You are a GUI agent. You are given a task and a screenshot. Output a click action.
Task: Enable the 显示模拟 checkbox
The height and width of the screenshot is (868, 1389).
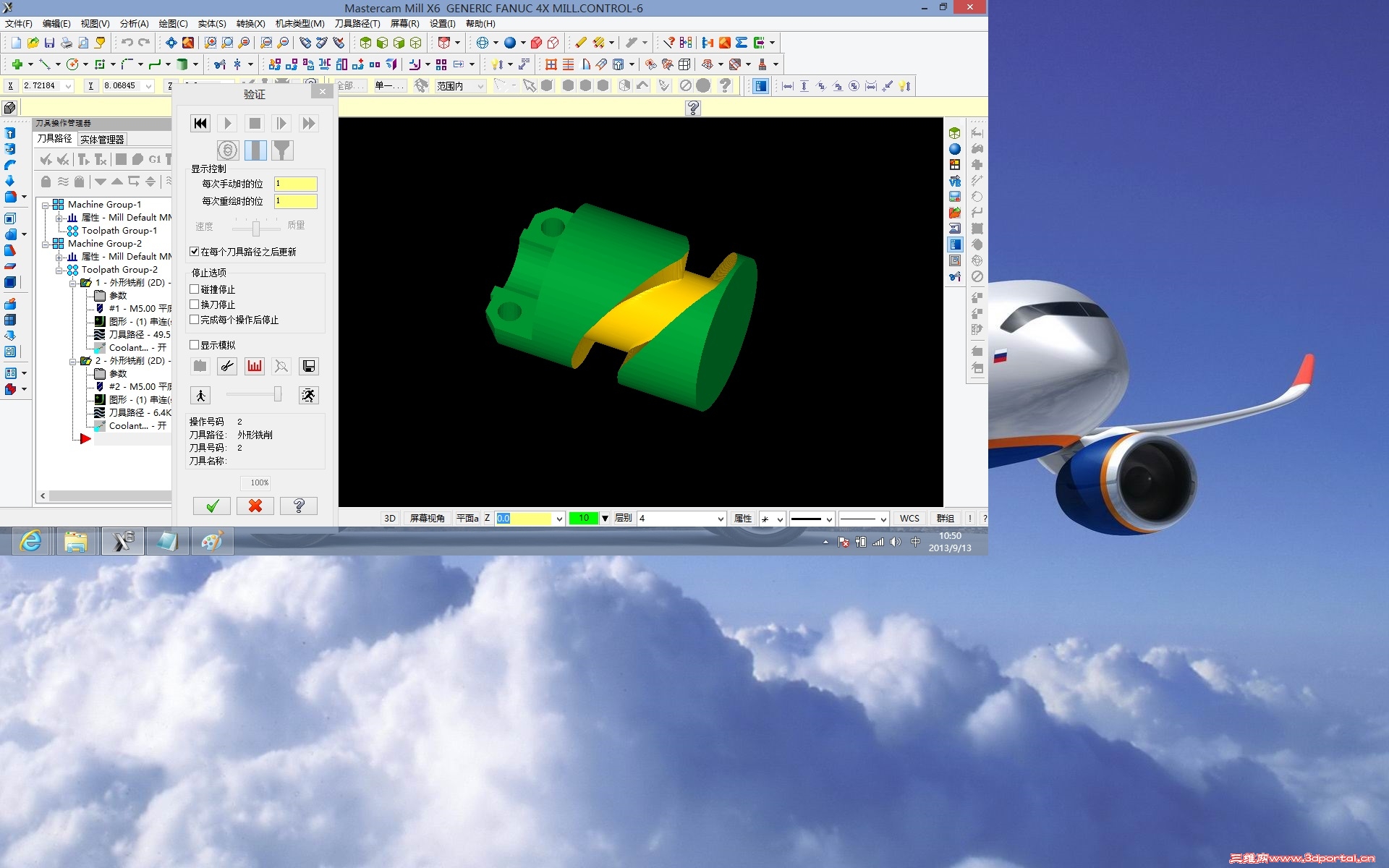(194, 345)
